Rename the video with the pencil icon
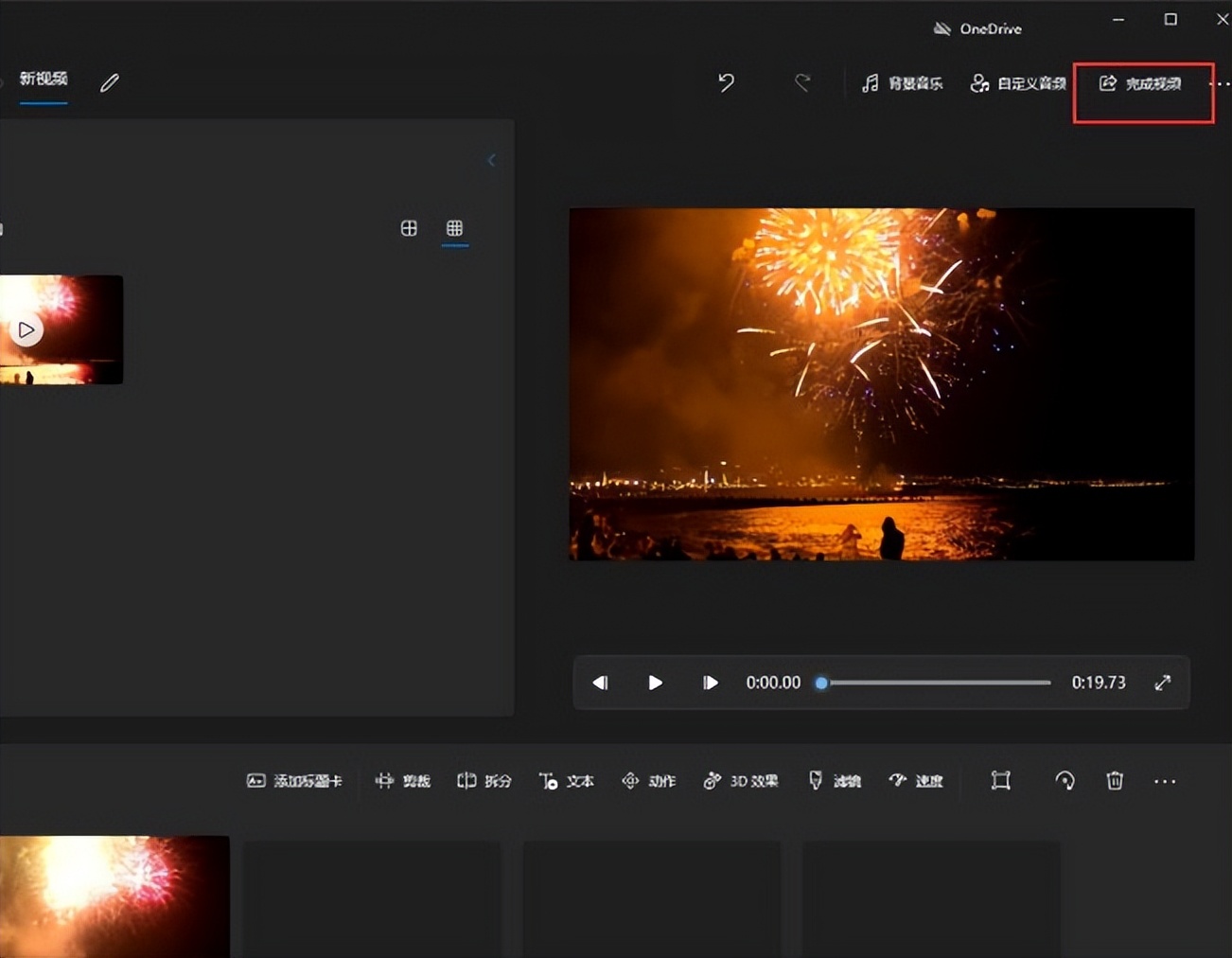The width and height of the screenshot is (1232, 958). click(110, 83)
